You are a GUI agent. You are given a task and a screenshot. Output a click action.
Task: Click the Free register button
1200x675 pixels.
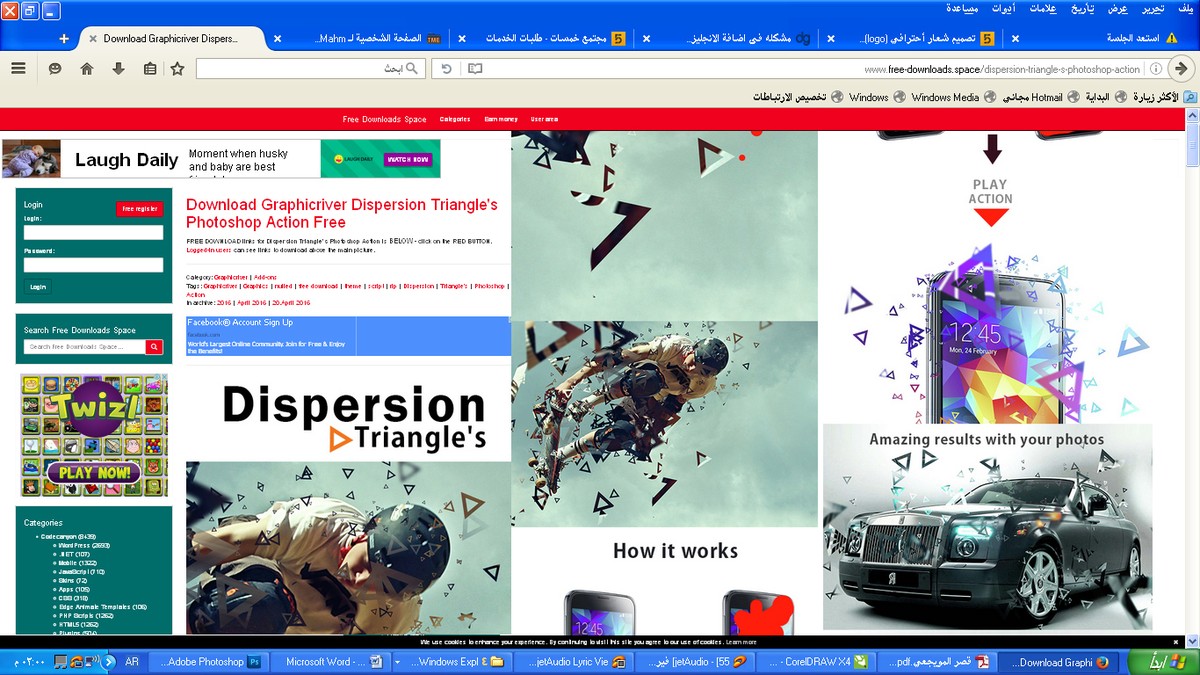coord(139,209)
